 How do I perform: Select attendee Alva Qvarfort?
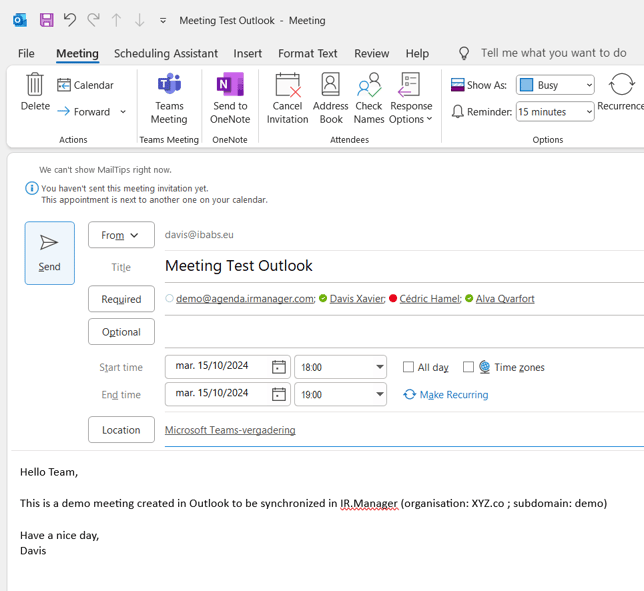coord(505,299)
